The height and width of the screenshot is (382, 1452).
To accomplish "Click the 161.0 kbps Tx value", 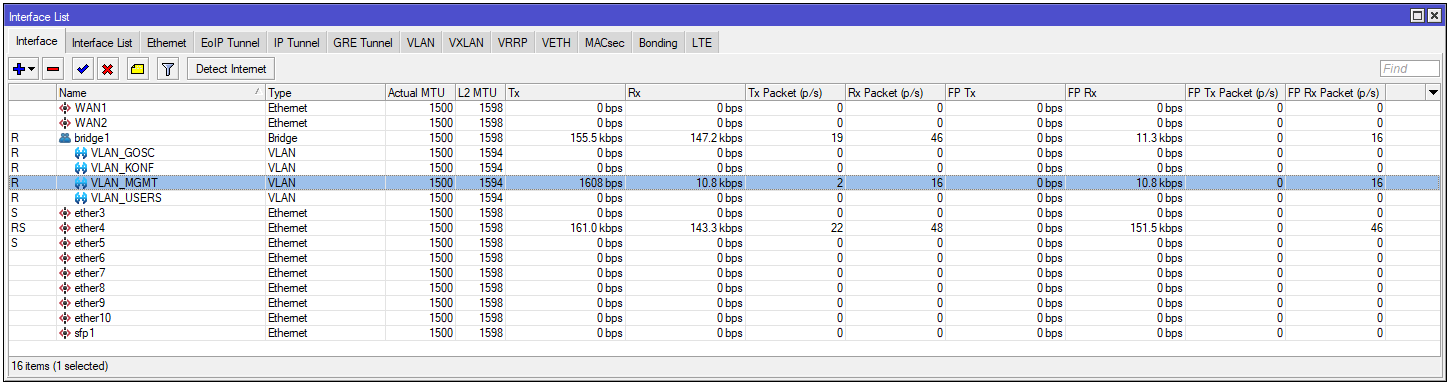I will pyautogui.click(x=597, y=227).
